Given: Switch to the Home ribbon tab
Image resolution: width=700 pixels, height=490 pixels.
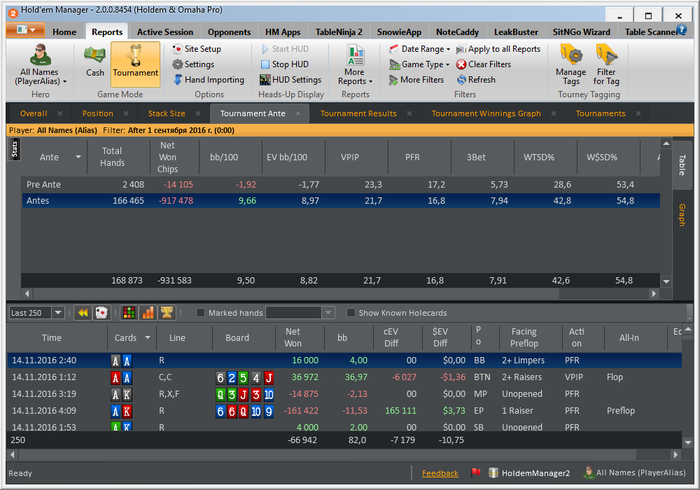Looking at the screenshot, I should click(x=64, y=32).
